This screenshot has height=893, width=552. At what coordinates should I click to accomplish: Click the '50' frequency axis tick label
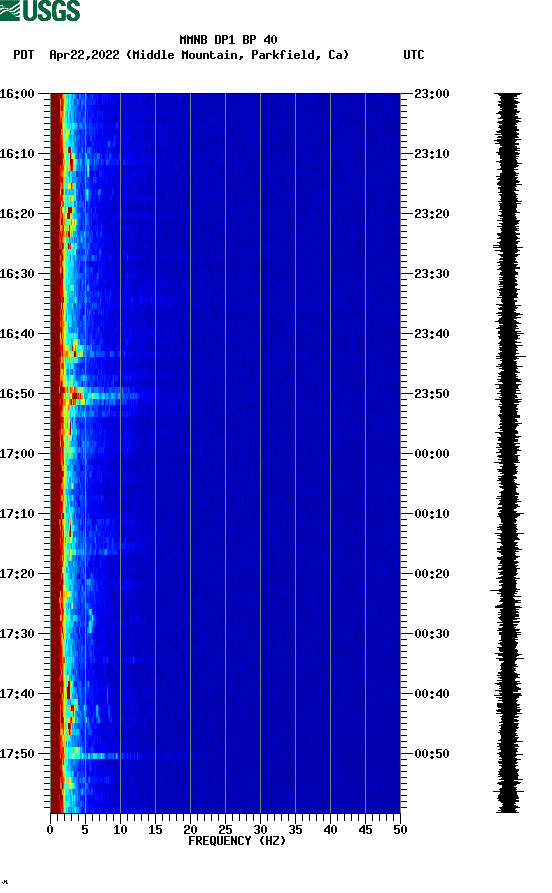pyautogui.click(x=400, y=830)
